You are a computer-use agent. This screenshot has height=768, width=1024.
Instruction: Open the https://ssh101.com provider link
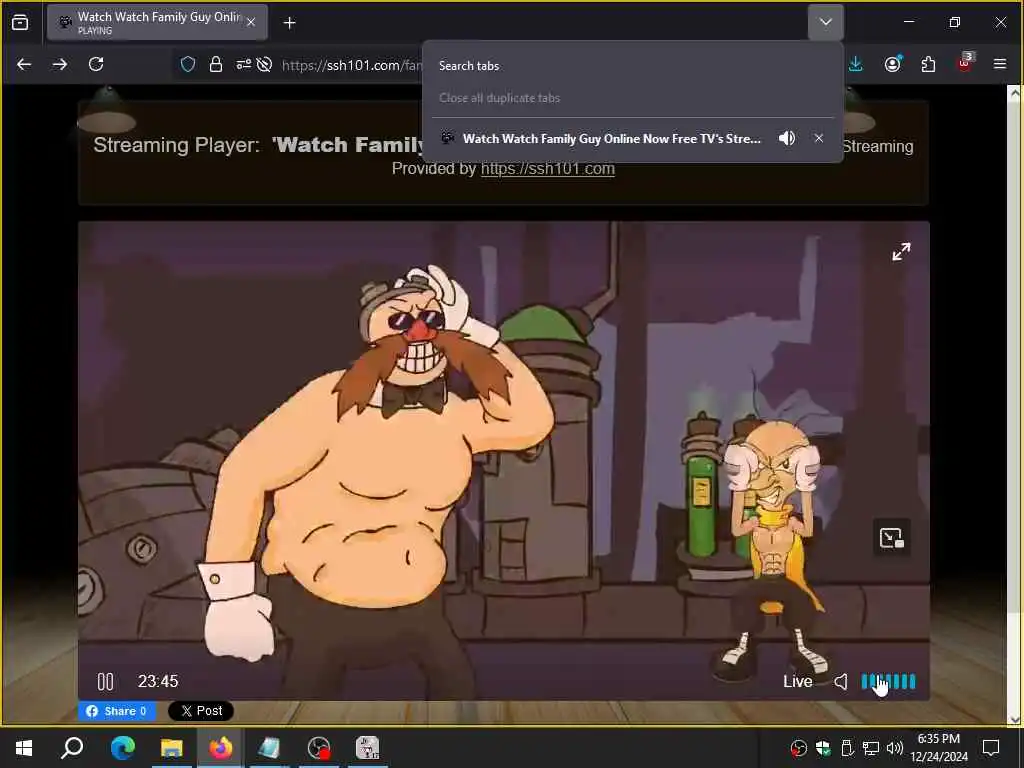point(547,168)
